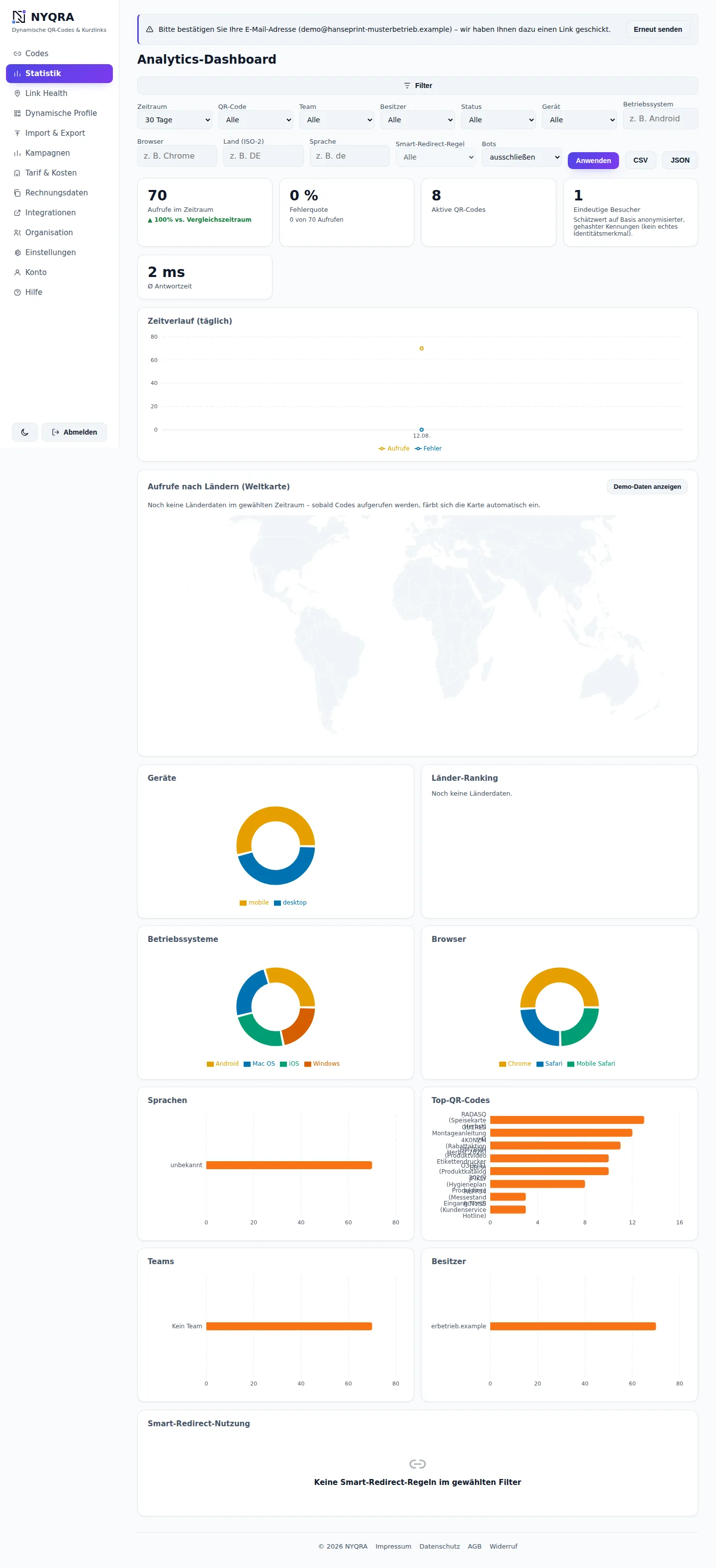Apply filters with Anwenden button
Image resolution: width=716 pixels, height=1568 pixels.
pos(594,161)
